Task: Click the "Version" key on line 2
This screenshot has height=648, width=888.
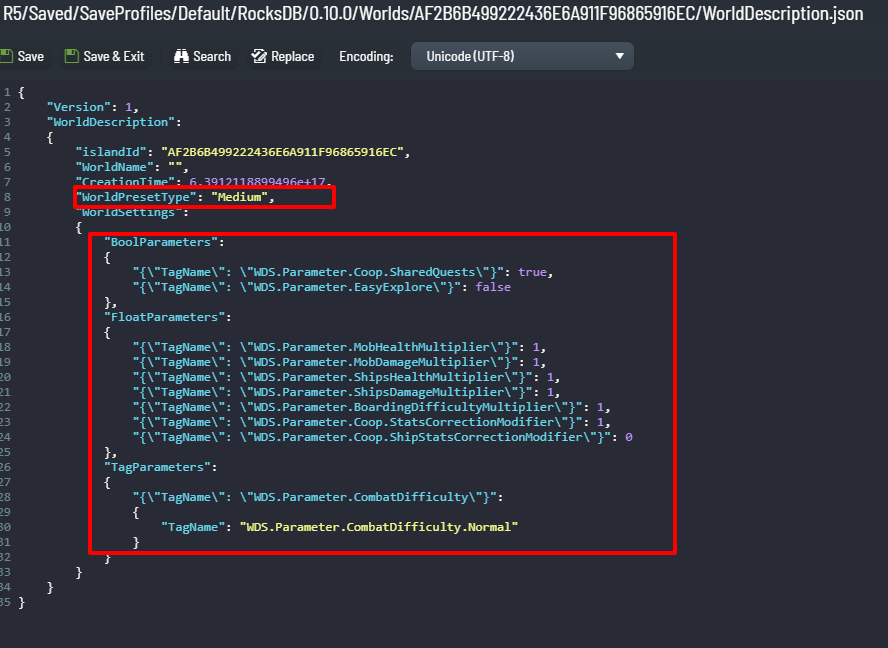Action: tap(78, 107)
